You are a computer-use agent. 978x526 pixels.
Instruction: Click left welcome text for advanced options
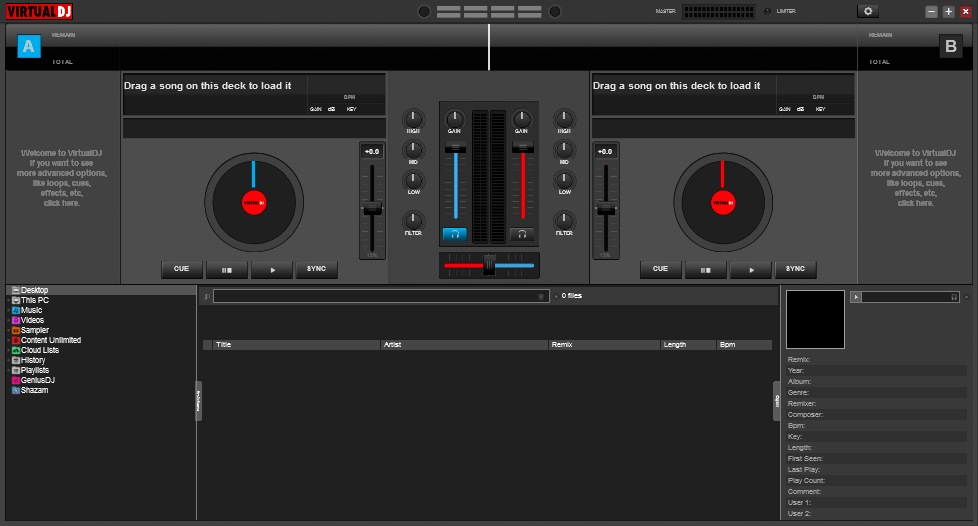tap(61, 178)
